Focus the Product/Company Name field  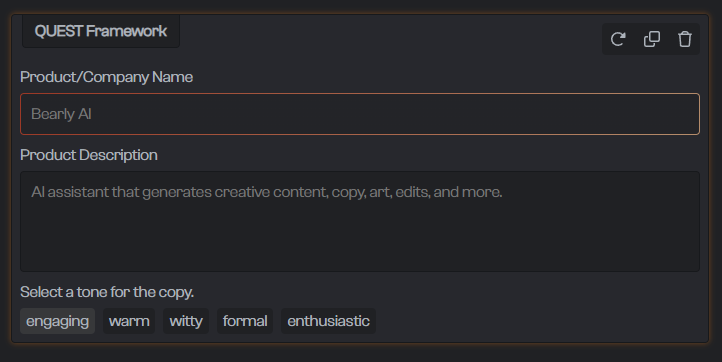point(360,114)
